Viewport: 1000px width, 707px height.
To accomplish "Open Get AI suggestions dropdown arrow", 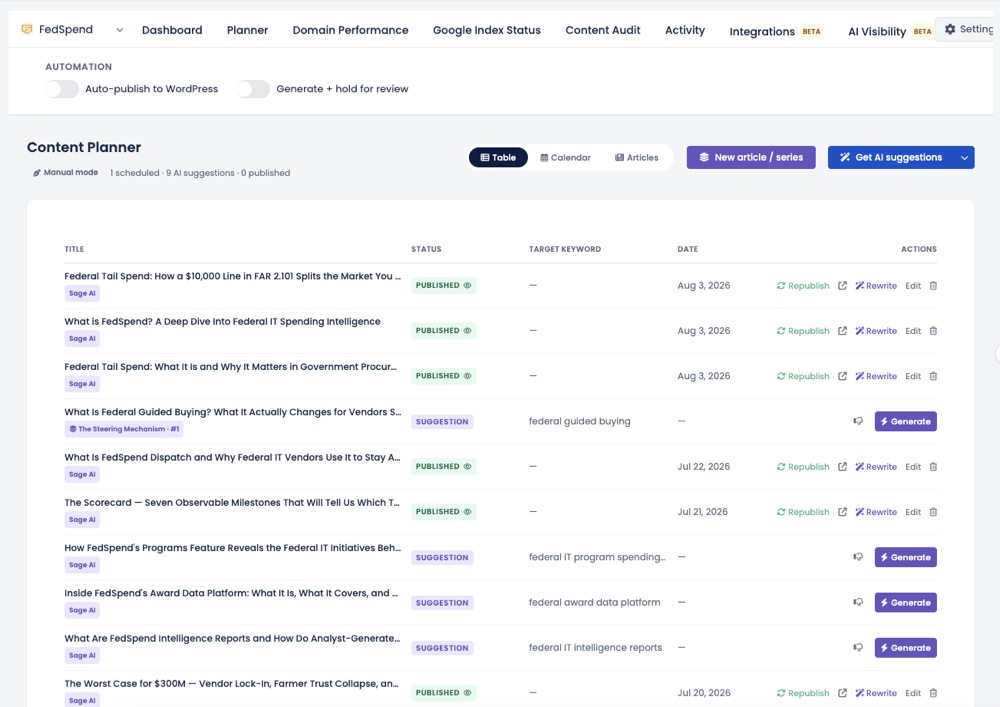I will click(964, 157).
